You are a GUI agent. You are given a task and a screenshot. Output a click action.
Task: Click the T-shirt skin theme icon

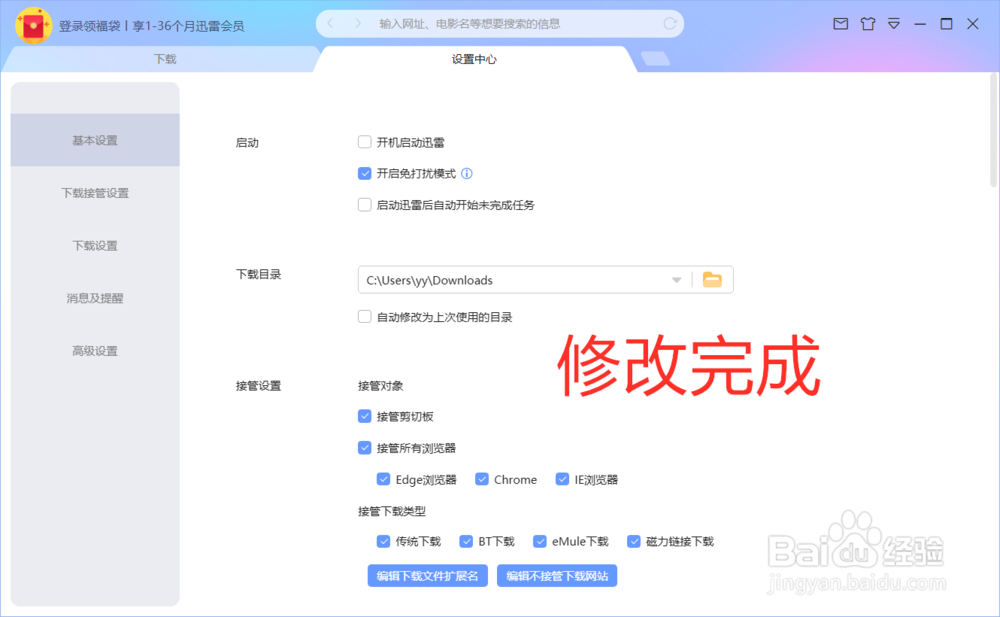(868, 23)
